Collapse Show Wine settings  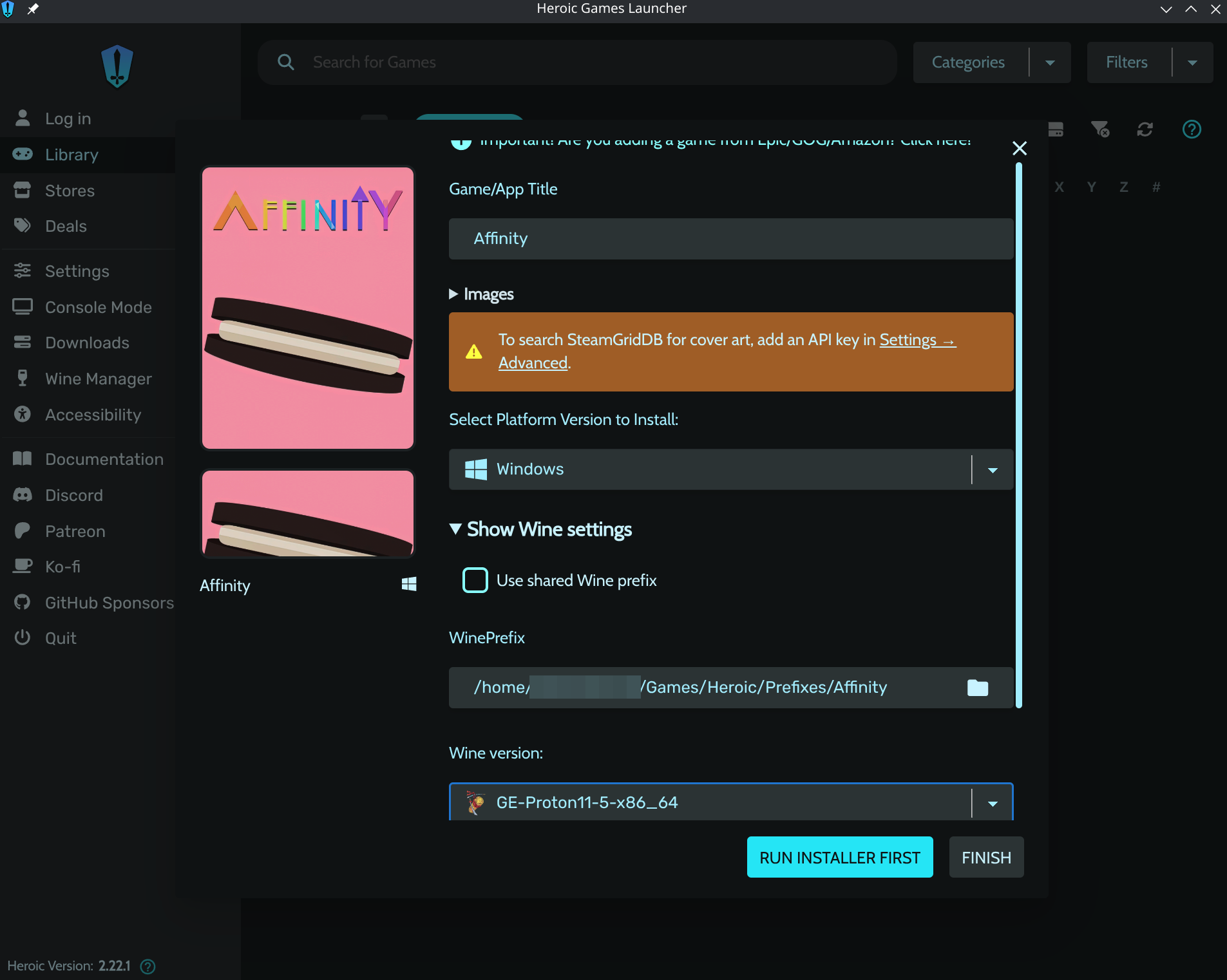coord(540,529)
